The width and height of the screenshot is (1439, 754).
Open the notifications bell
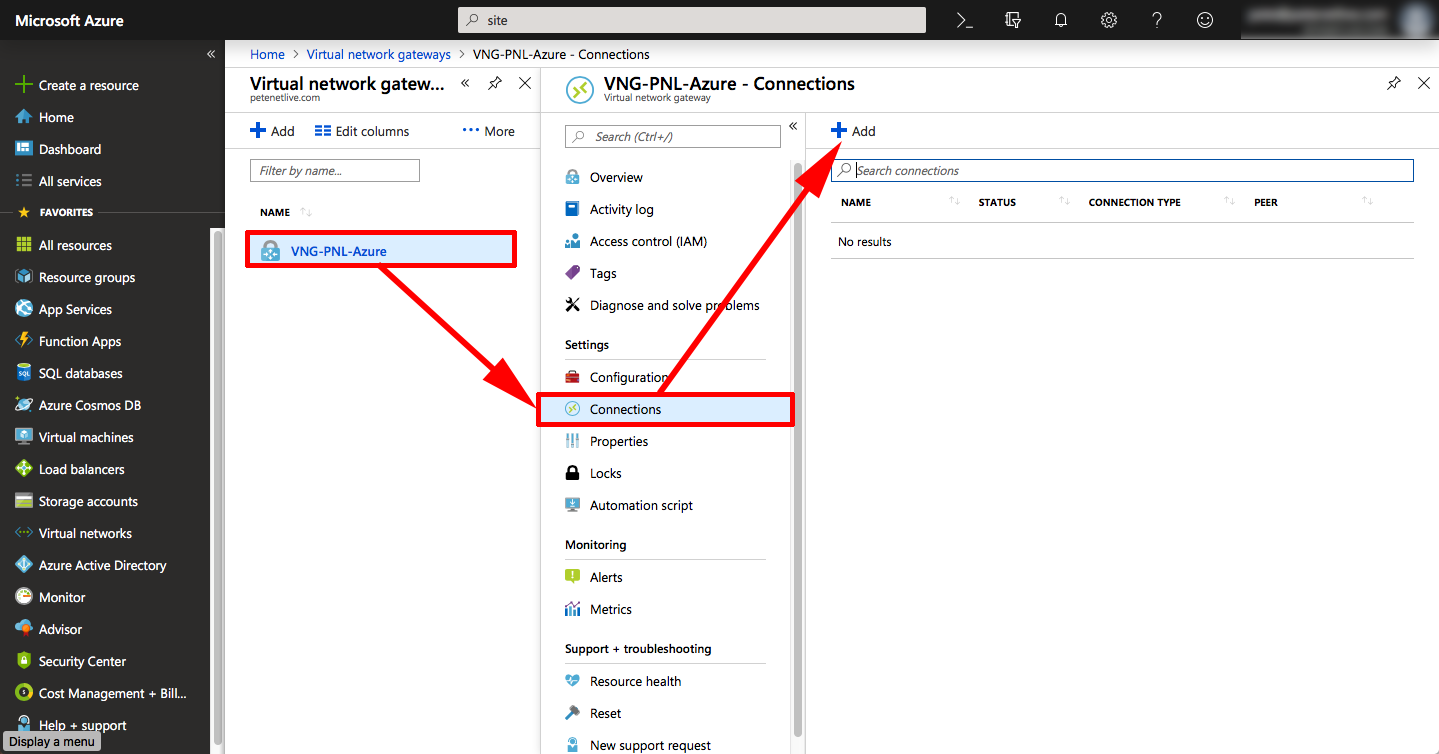(x=1061, y=20)
